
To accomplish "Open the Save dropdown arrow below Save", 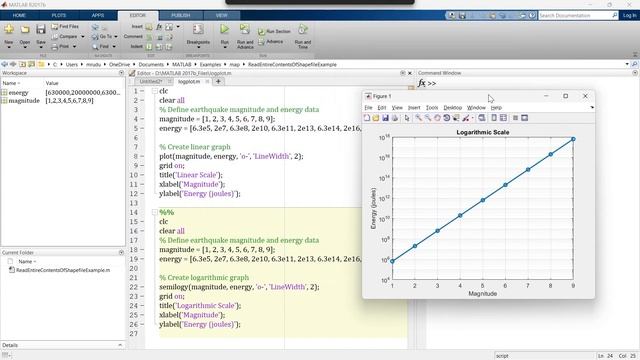I will [x=41, y=47].
